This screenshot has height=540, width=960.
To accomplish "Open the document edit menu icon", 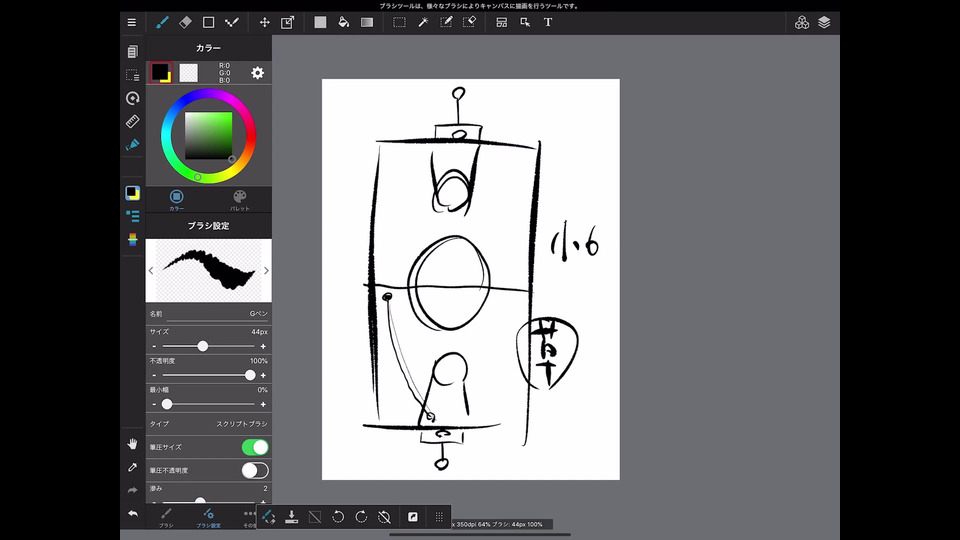I will pyautogui.click(x=132, y=52).
